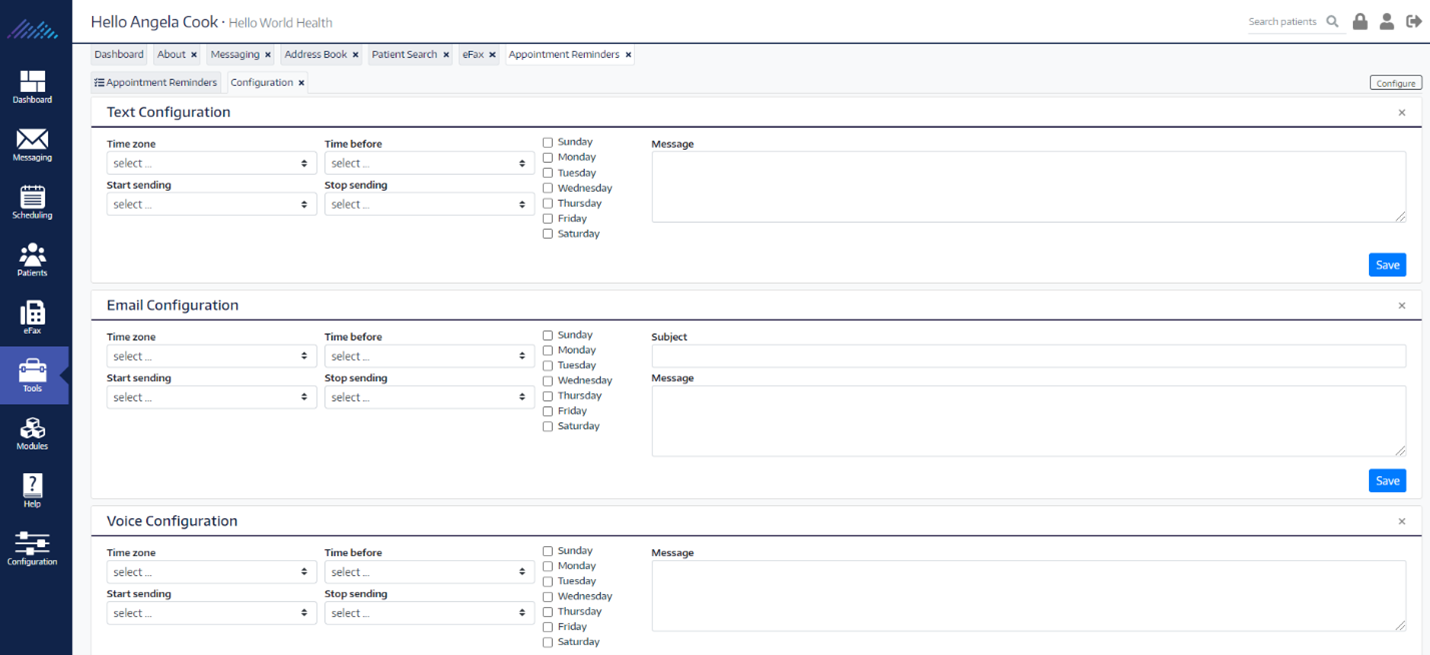Click inside the Subject field under Email Configuration

[1028, 355]
